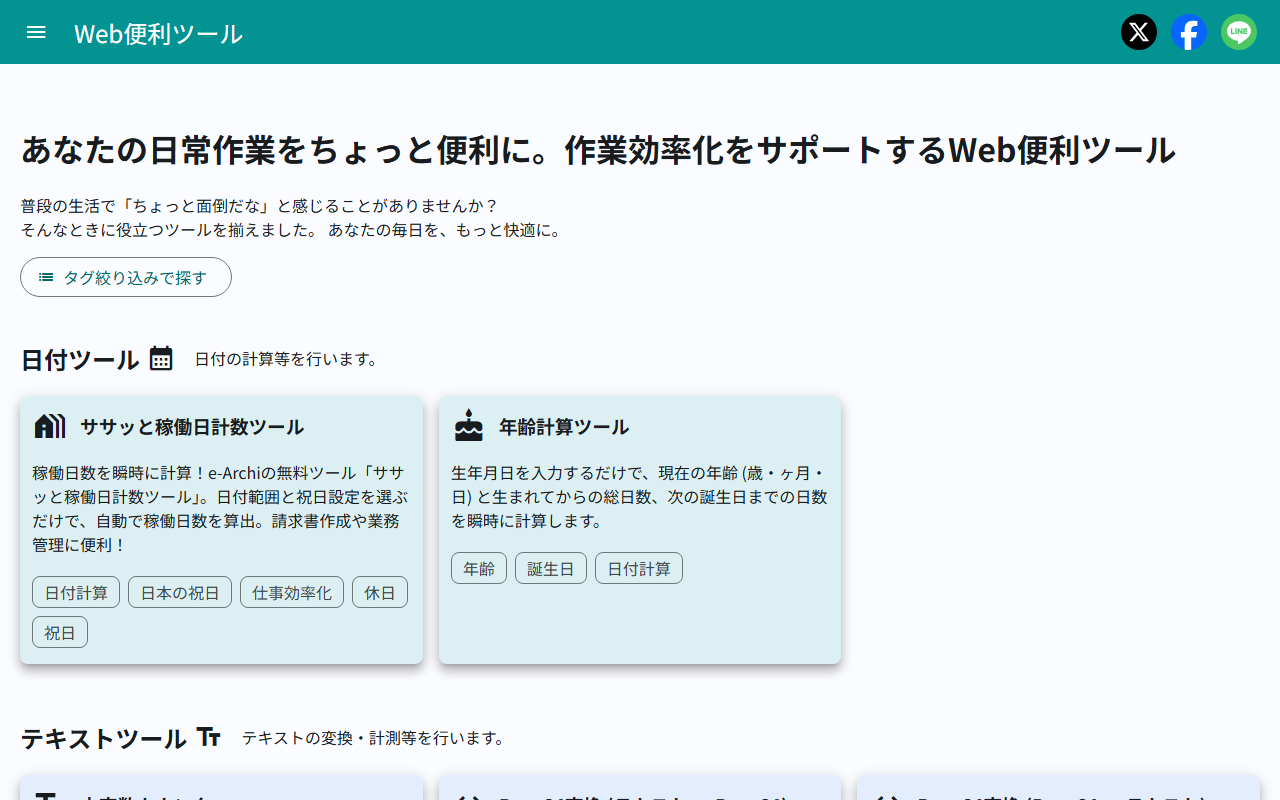Click the Facebook share icon
Image resolution: width=1280 pixels, height=800 pixels.
[1189, 31]
